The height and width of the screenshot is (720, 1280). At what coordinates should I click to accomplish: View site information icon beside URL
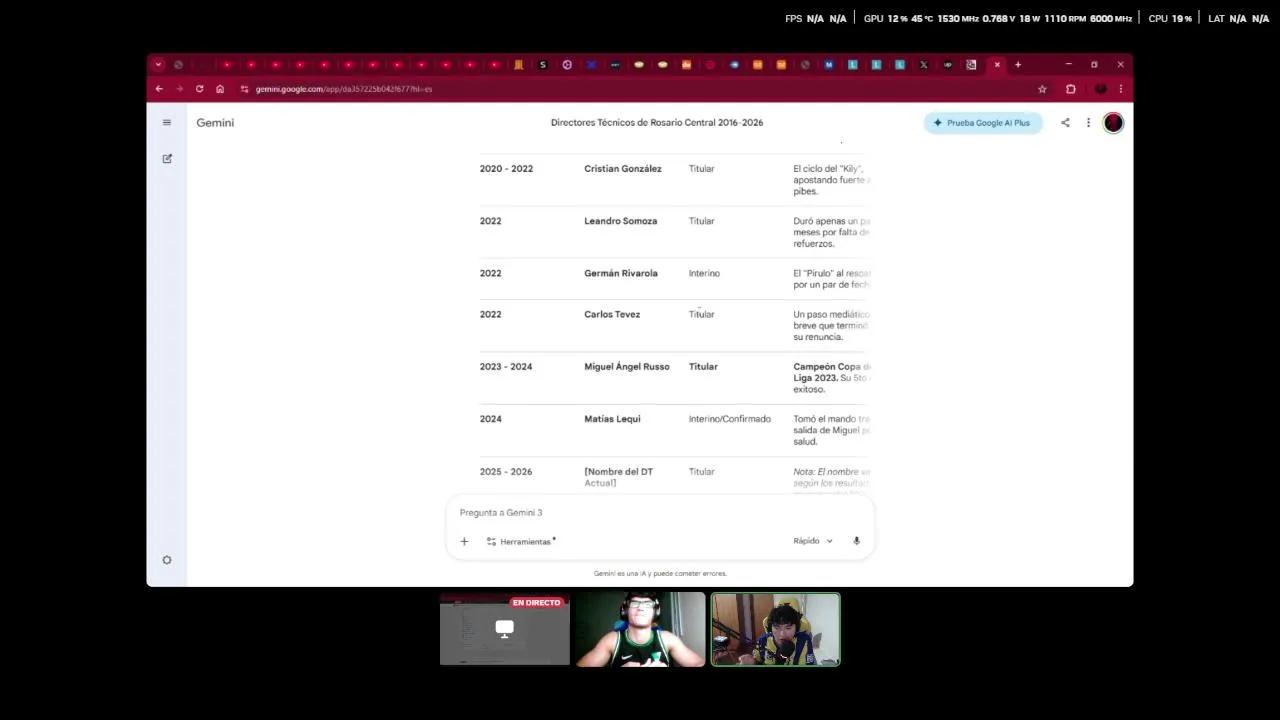click(x=244, y=89)
